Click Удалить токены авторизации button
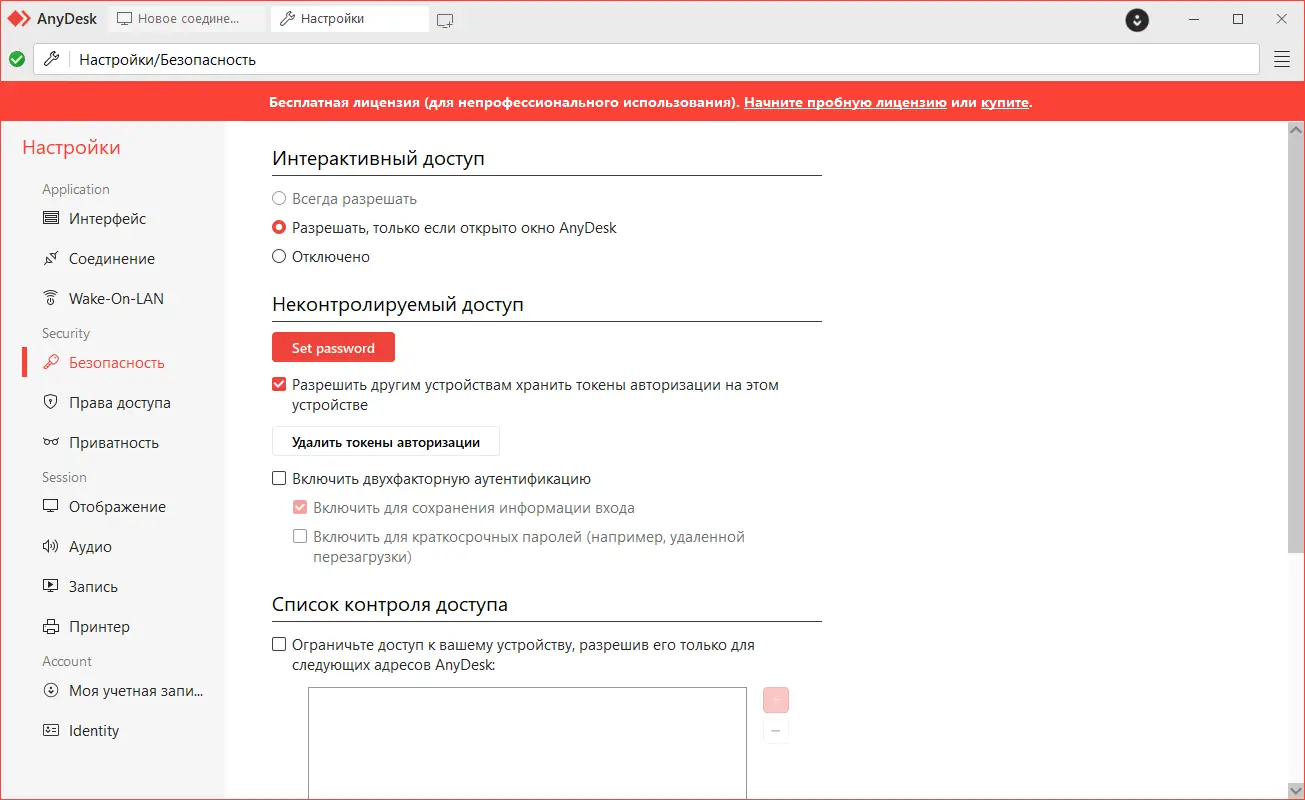The image size is (1305, 800). (x=385, y=442)
